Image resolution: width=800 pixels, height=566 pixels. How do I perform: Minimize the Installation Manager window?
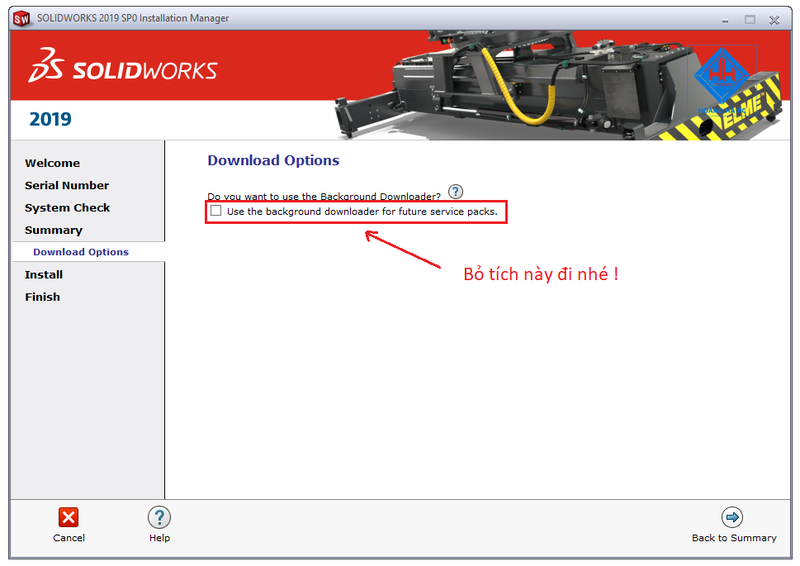point(725,20)
